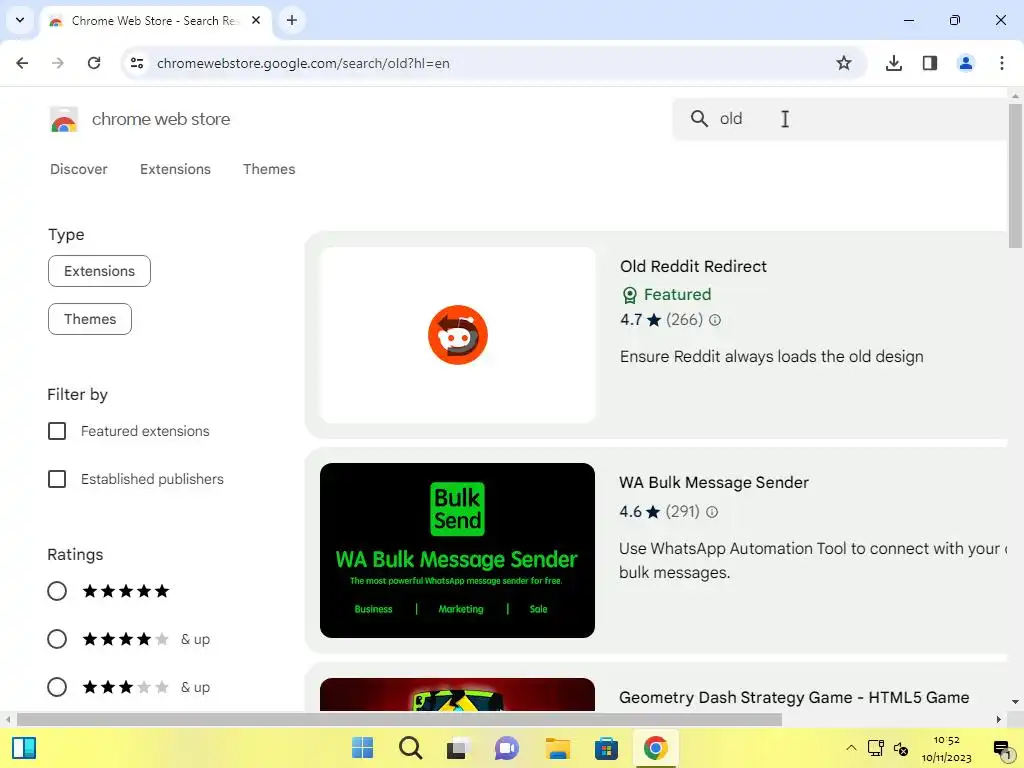Click the muted volume tray icon

901,748
